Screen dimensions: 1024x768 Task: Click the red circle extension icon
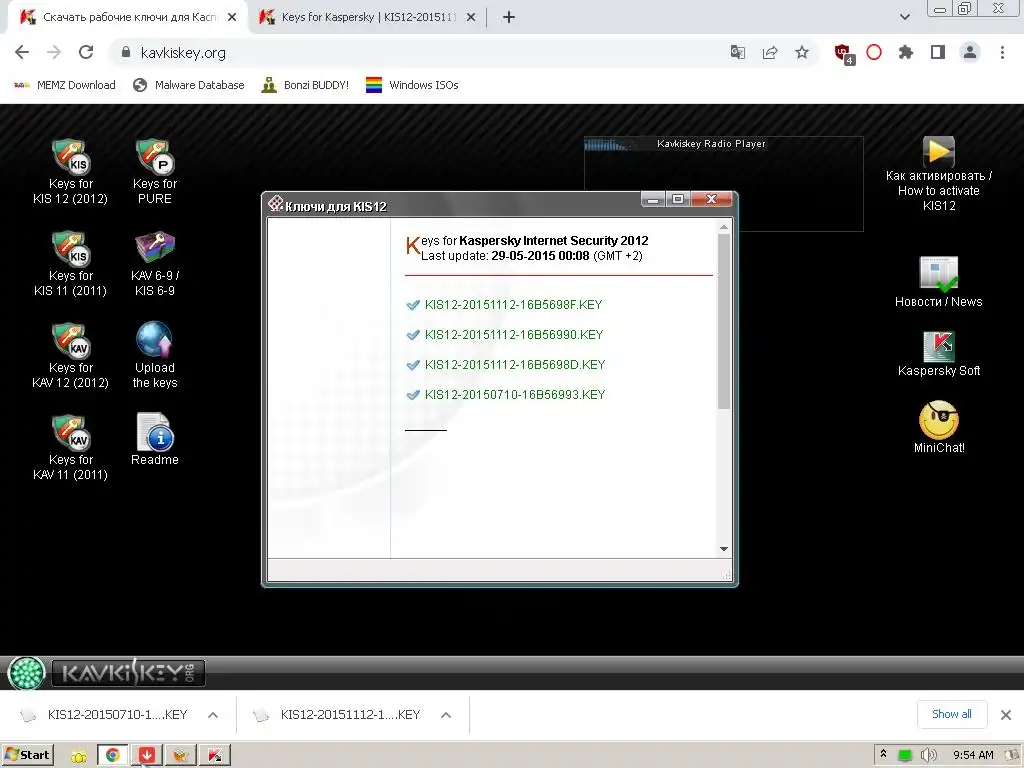tap(874, 52)
